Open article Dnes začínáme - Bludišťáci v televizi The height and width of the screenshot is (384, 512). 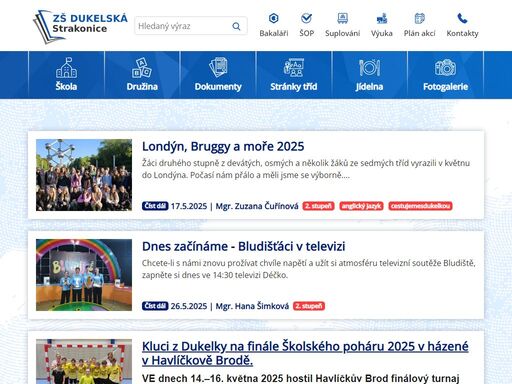244,246
